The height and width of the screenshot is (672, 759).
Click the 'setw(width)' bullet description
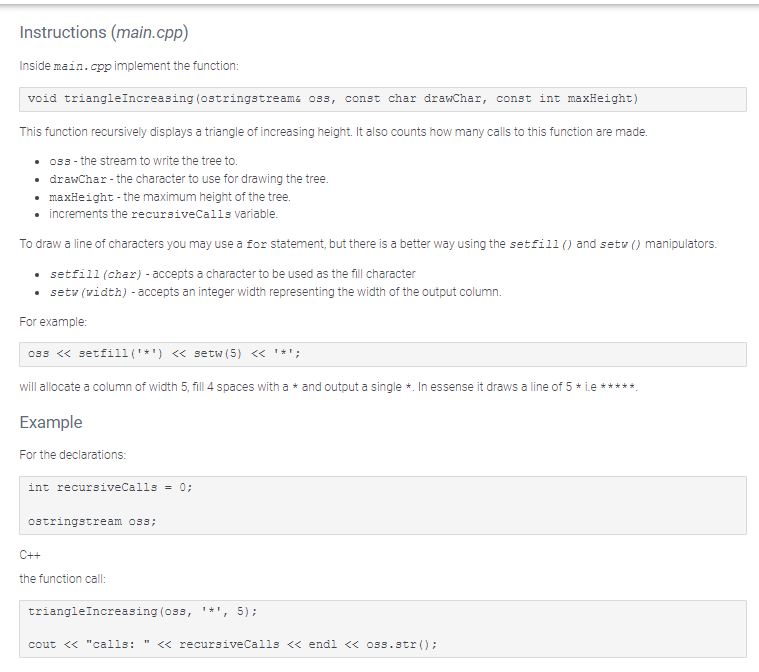[275, 292]
